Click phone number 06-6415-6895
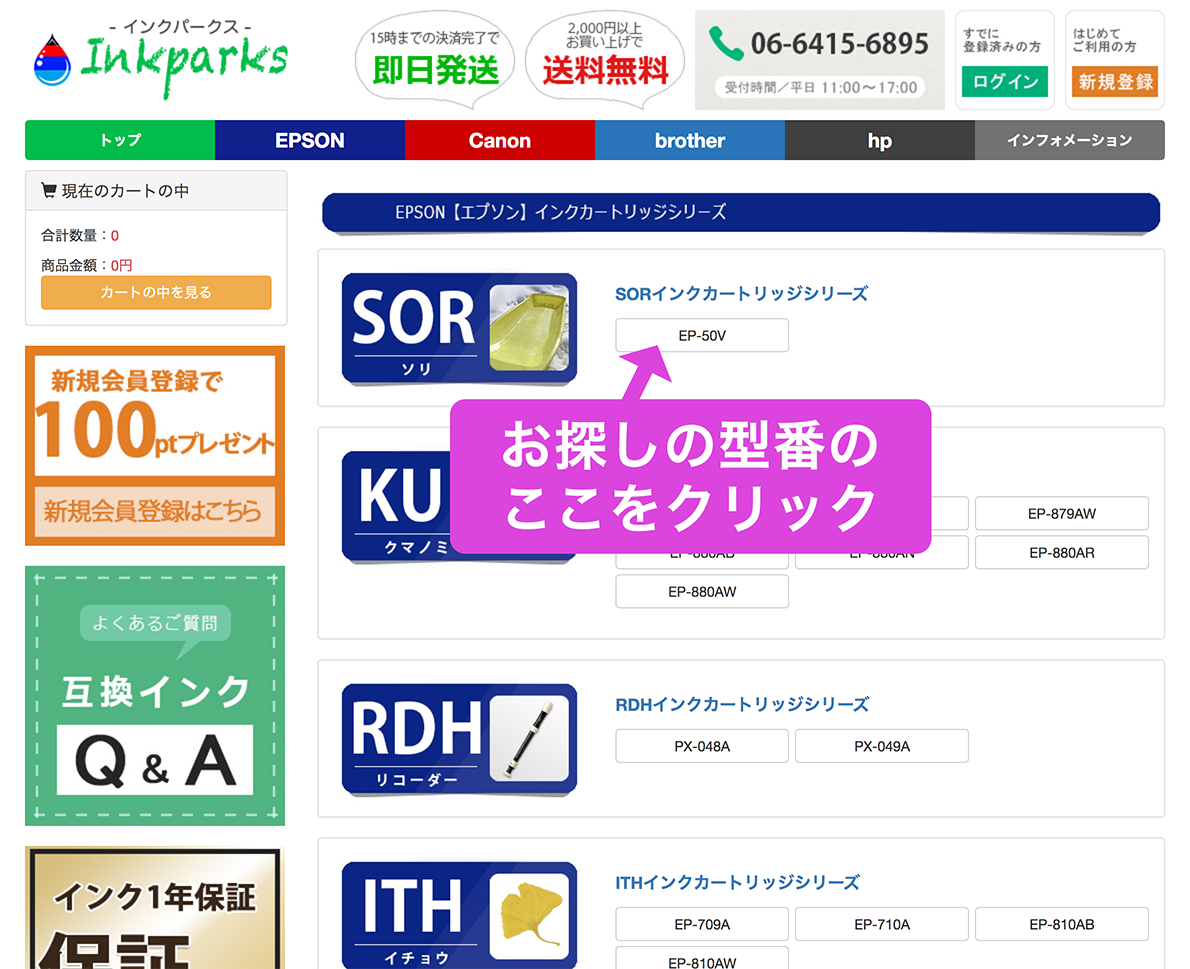This screenshot has width=1190, height=969. (x=839, y=44)
